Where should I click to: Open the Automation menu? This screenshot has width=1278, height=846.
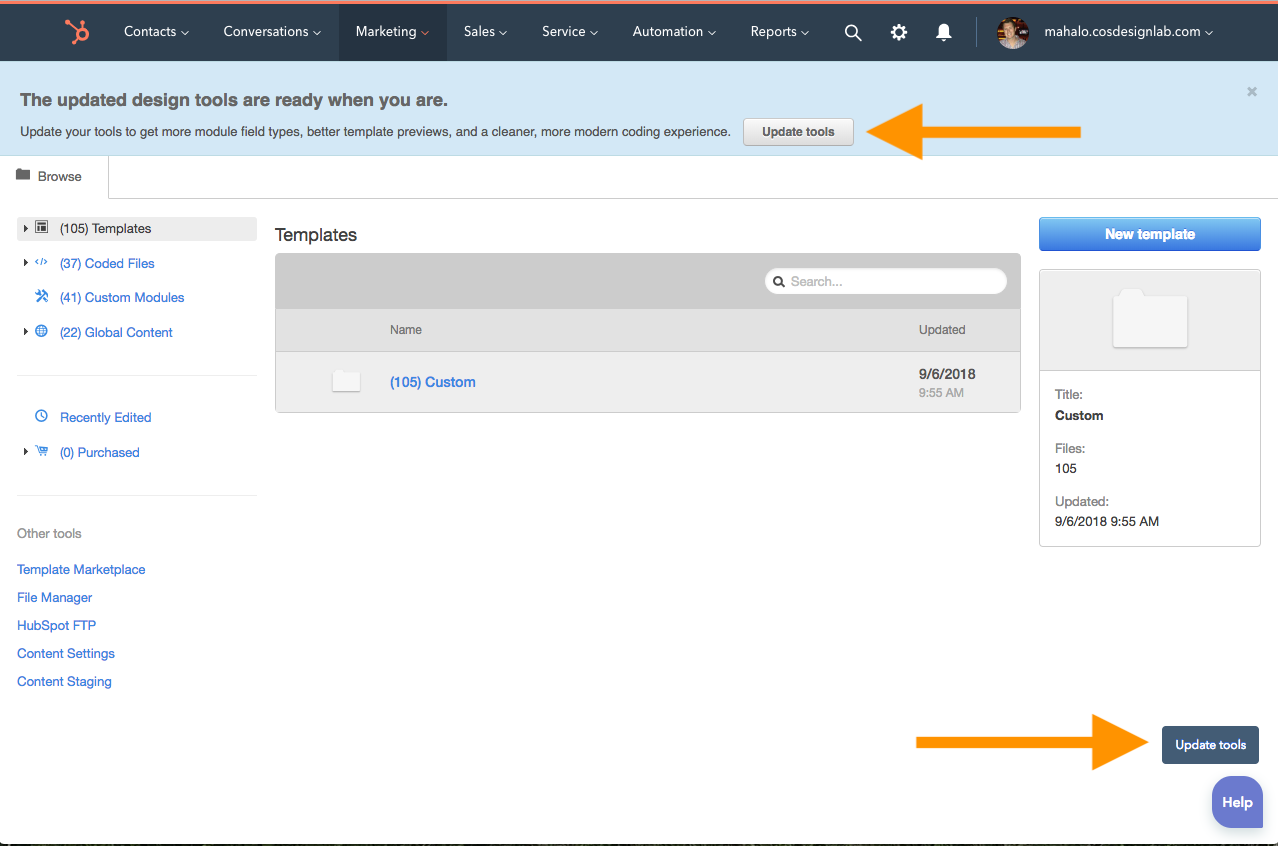pyautogui.click(x=674, y=32)
